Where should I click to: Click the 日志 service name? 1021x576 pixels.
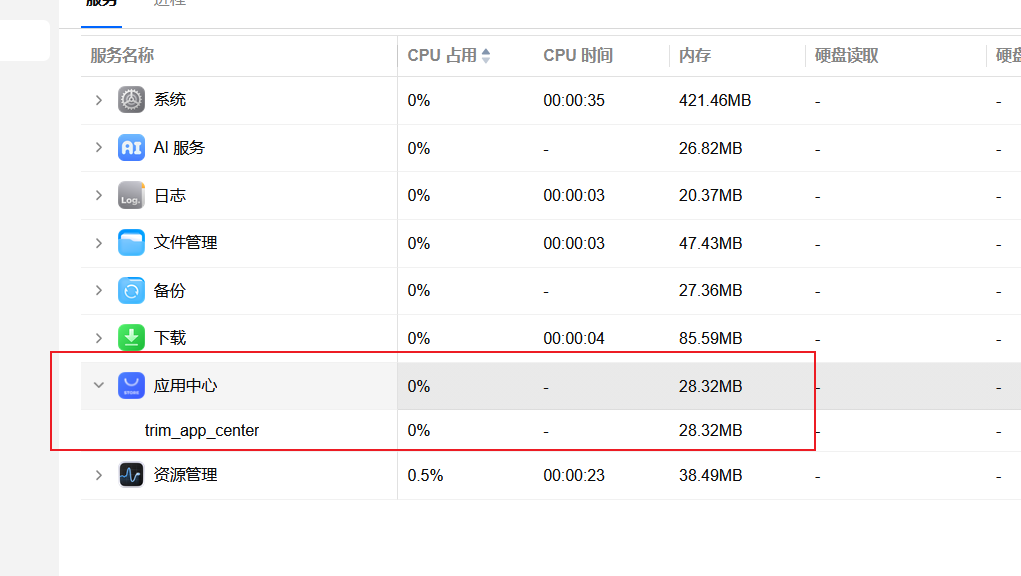pos(169,195)
